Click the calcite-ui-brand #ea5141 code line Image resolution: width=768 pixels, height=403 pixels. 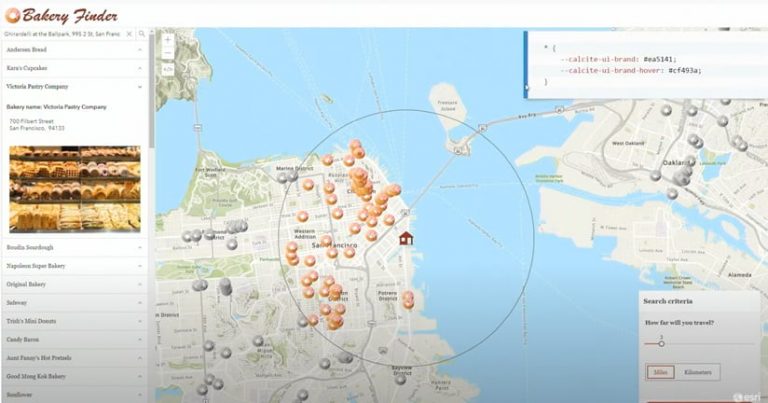(x=618, y=59)
